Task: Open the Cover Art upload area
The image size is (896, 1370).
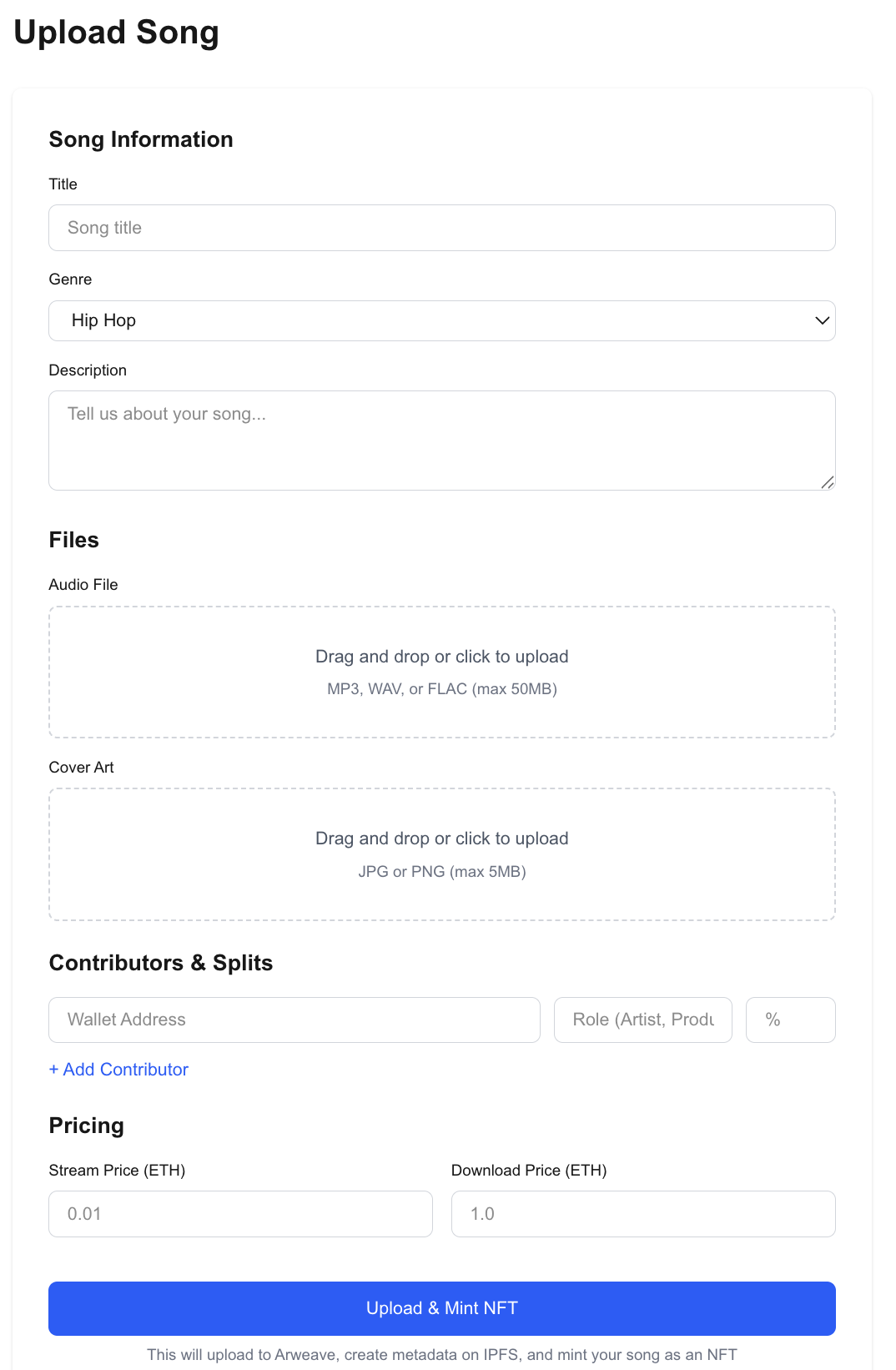Action: coord(441,854)
